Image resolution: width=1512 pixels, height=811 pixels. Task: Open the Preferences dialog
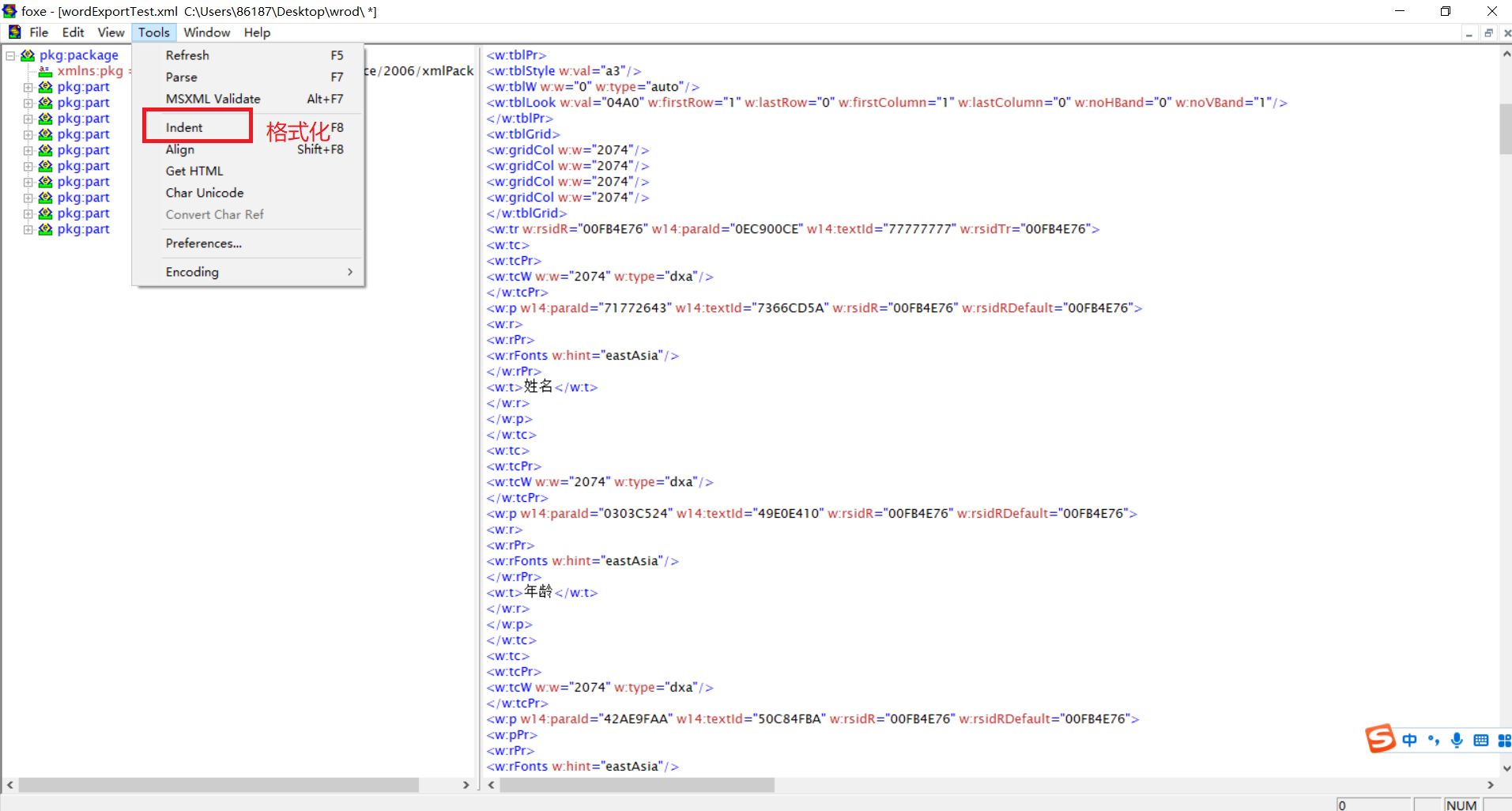click(203, 243)
